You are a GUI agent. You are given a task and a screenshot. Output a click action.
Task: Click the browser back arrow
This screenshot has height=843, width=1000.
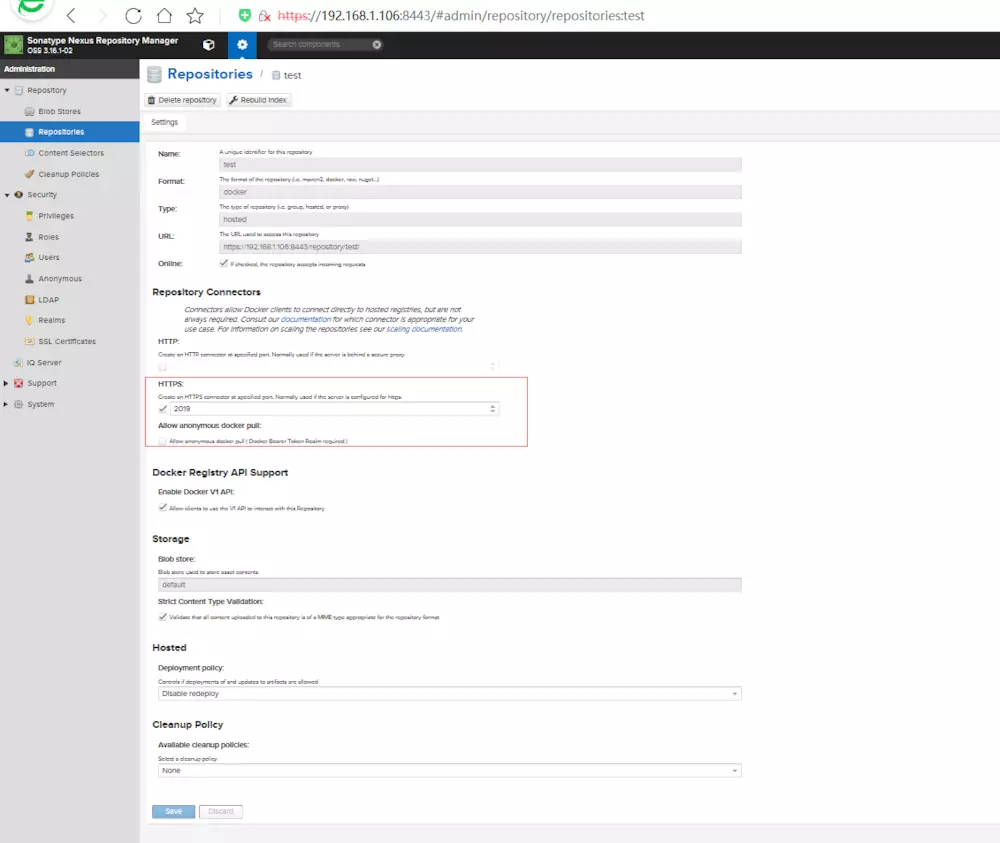(71, 15)
